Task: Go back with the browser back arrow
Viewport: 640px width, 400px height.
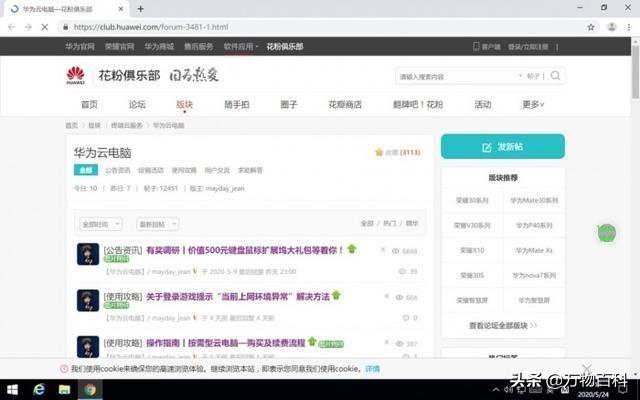Action: [11, 27]
